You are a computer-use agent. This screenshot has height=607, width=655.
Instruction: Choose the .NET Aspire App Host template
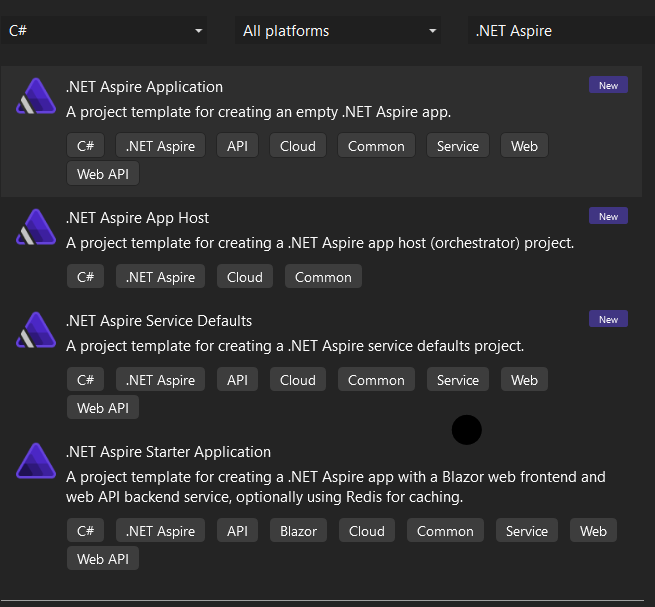click(137, 218)
